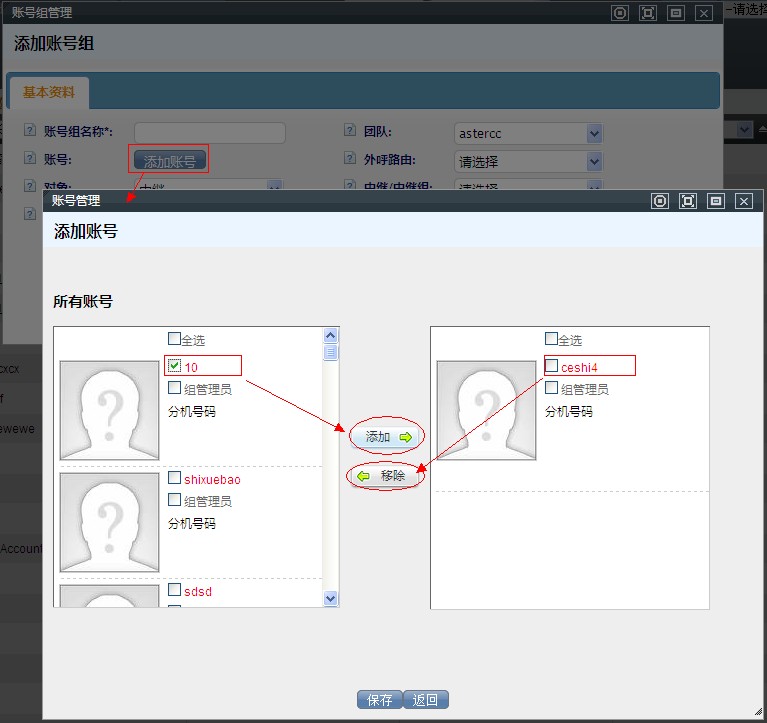Click help icon beside 外呼路由 label
This screenshot has height=723, width=767.
coord(350,159)
